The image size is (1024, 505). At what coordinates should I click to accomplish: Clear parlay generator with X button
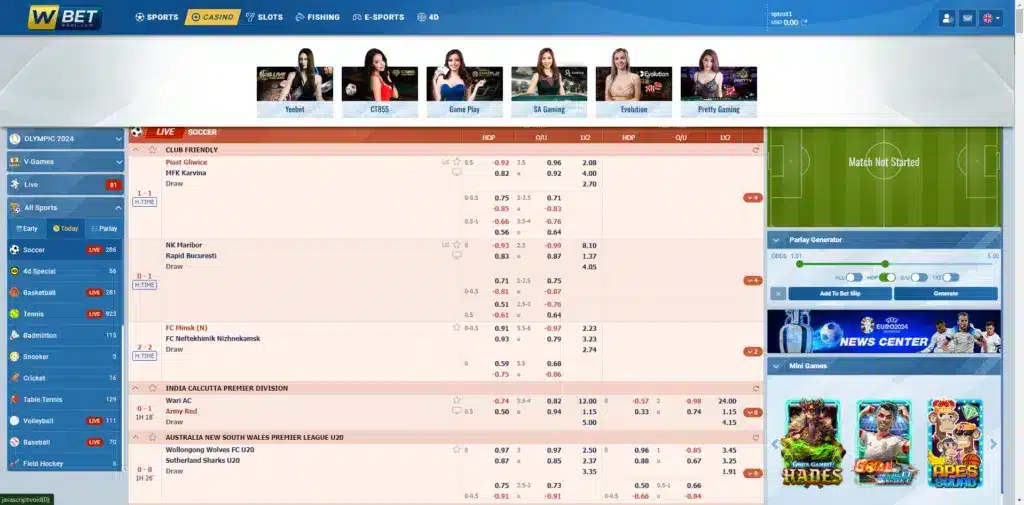click(x=778, y=293)
